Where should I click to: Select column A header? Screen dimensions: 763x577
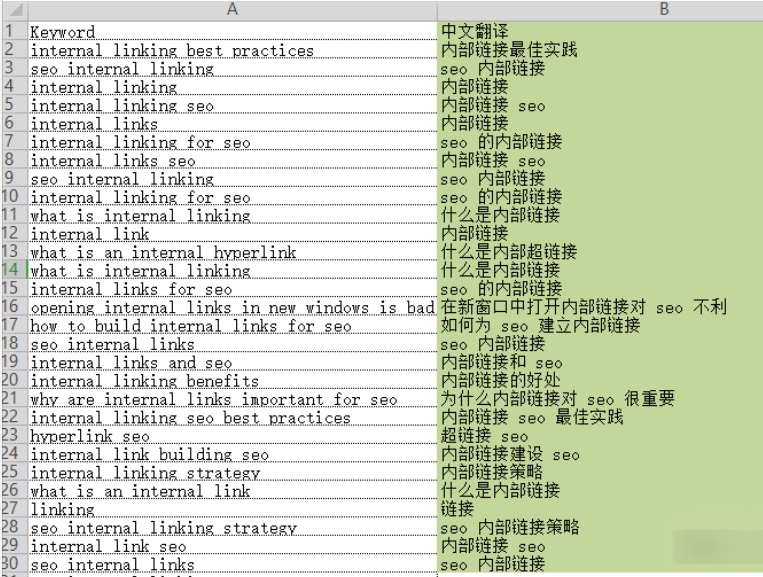pos(232,9)
